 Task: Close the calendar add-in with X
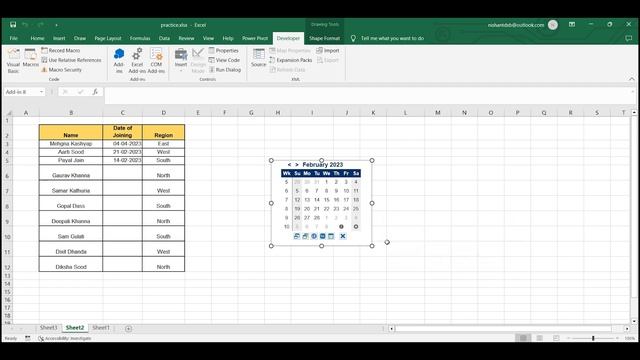pyautogui.click(x=343, y=236)
